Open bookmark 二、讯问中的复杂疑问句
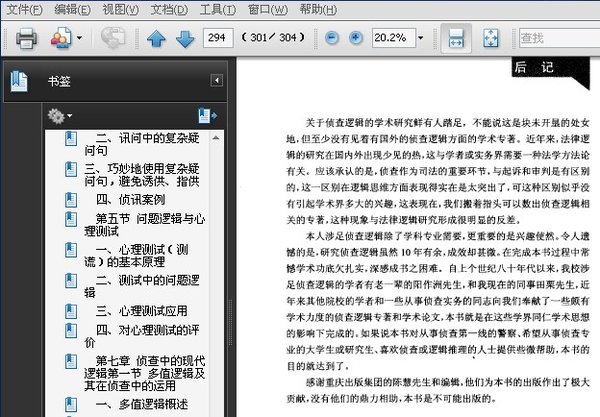This screenshot has width=600, height=417. pyautogui.click(x=142, y=144)
